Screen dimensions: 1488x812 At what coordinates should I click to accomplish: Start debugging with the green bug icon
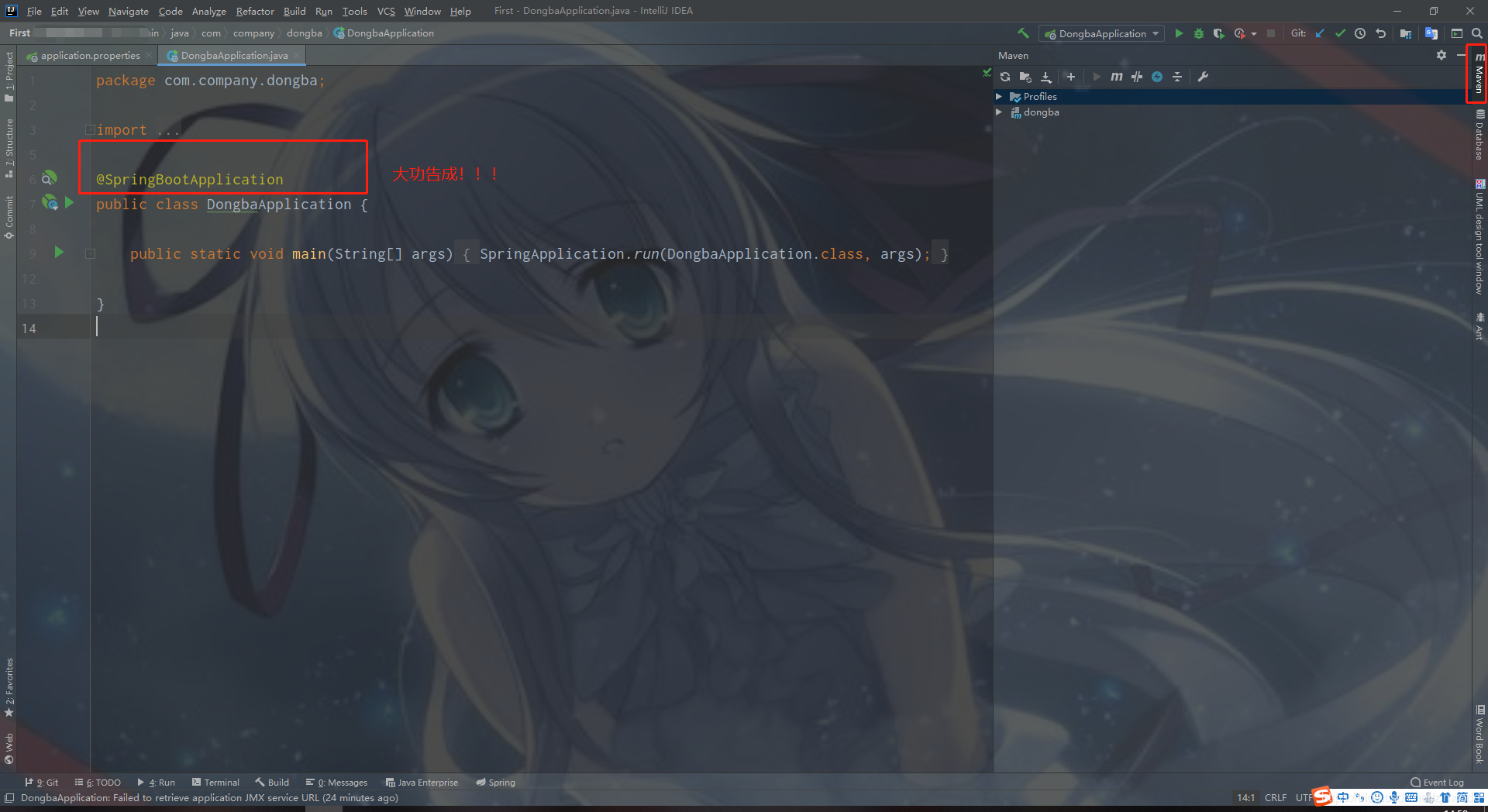tap(1199, 33)
